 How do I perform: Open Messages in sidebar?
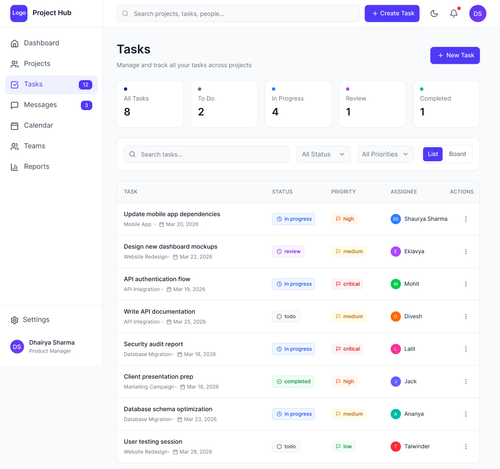point(51,105)
